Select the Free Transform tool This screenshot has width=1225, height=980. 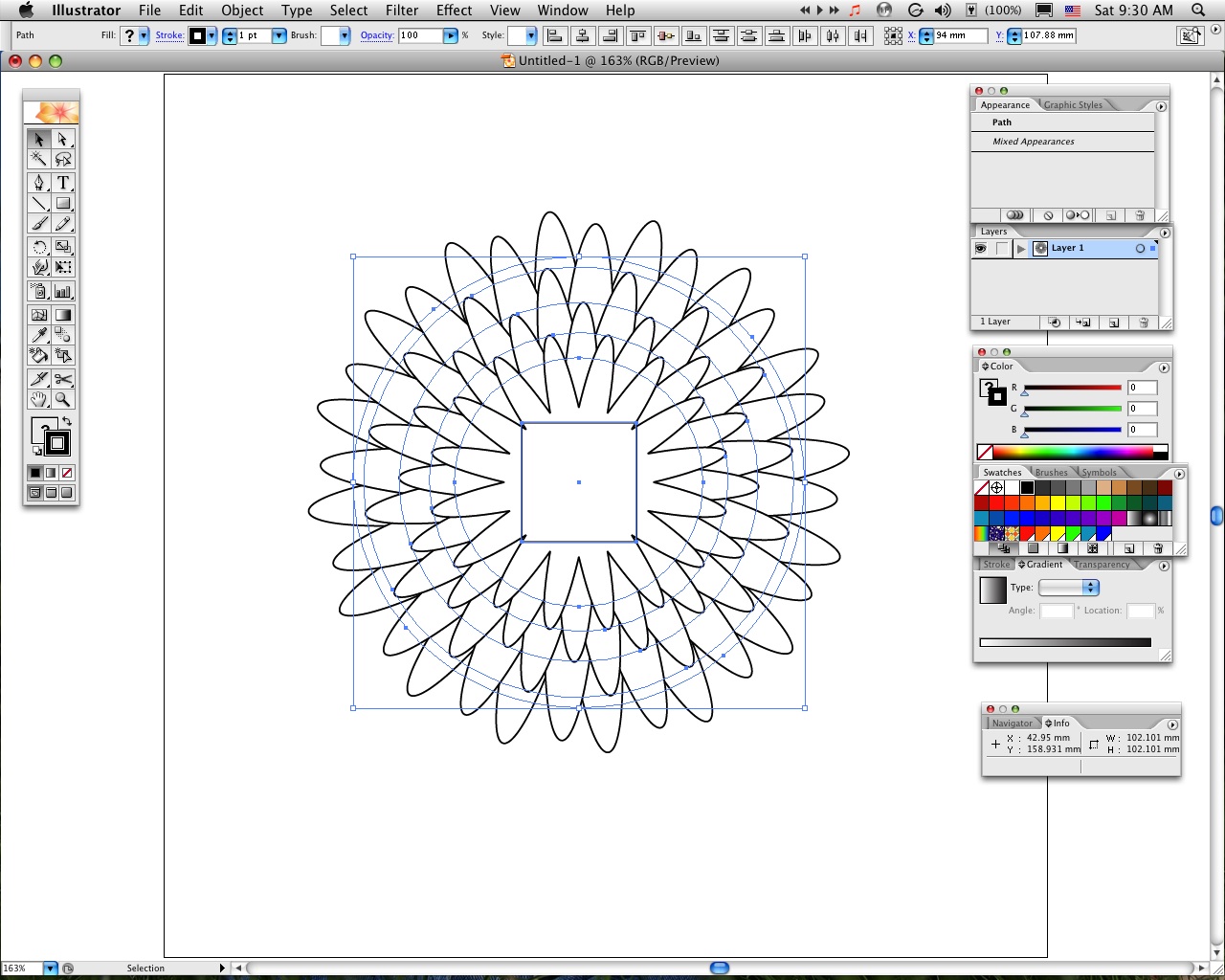point(63,267)
